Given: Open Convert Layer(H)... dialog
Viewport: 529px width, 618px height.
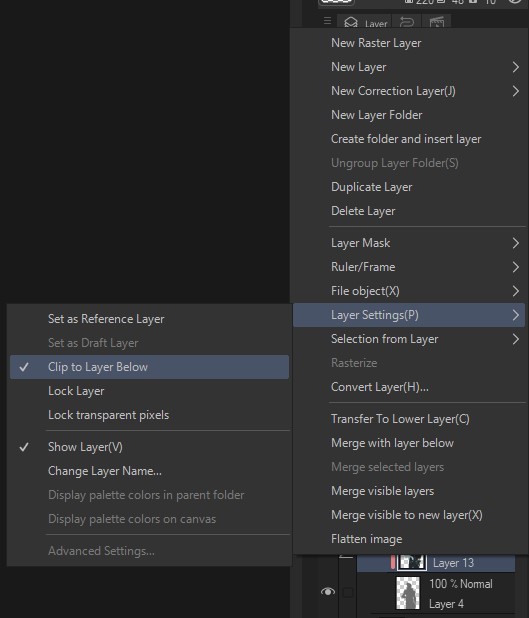Looking at the screenshot, I should tap(409, 387).
